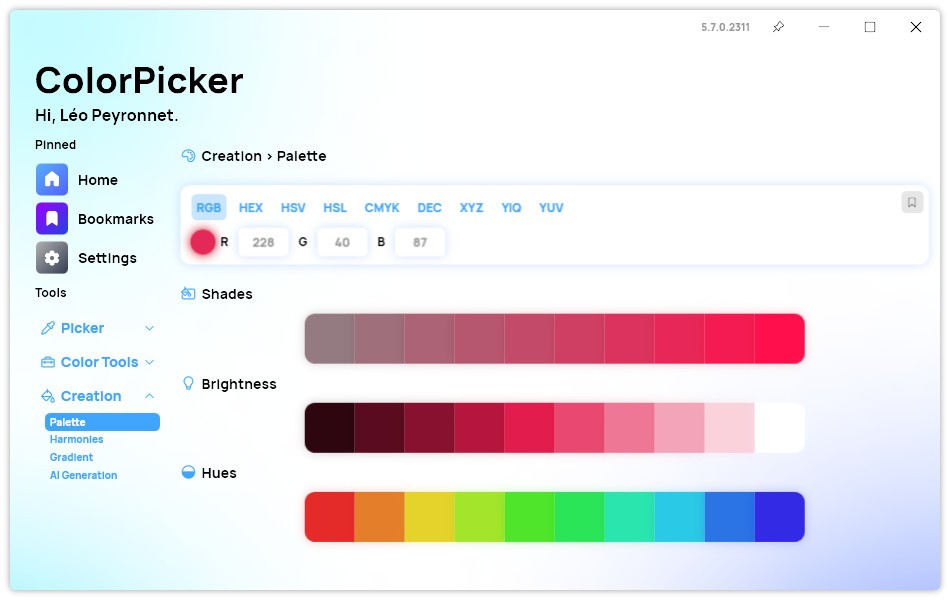Click the Creation section paint icon
This screenshot has width=950, height=600.
48,396
